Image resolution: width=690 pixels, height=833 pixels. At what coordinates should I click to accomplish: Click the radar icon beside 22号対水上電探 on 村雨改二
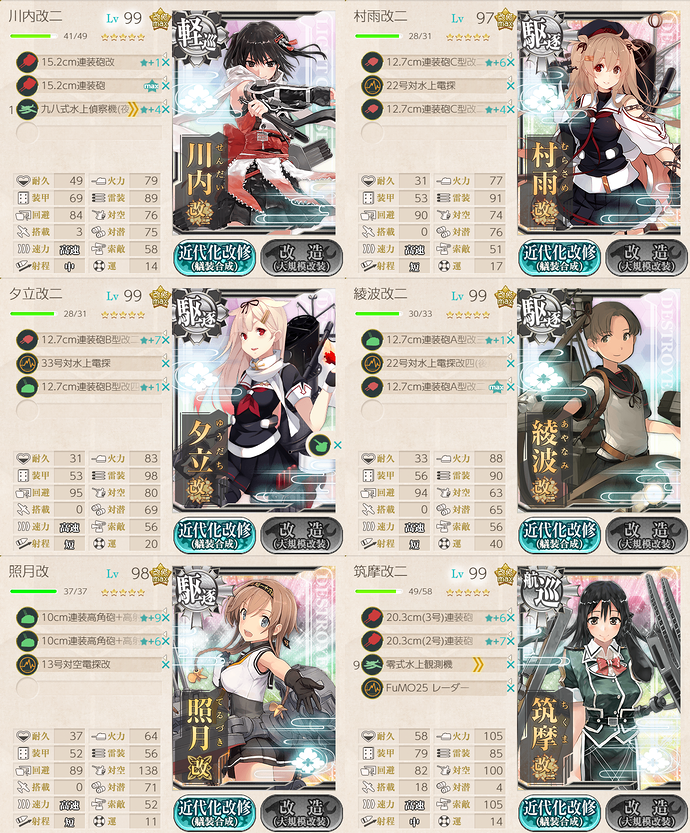(372, 86)
